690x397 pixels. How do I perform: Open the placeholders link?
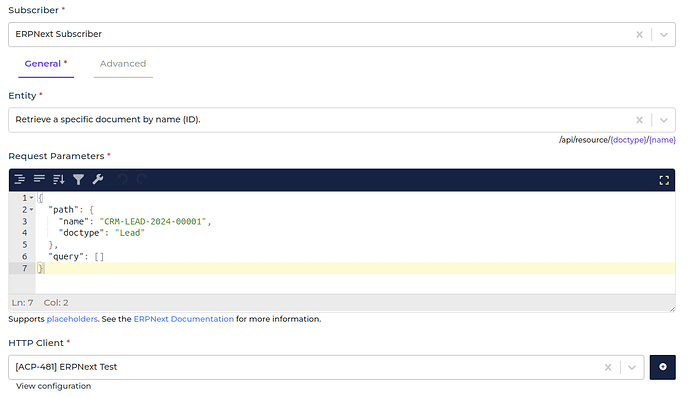pyautogui.click(x=72, y=319)
